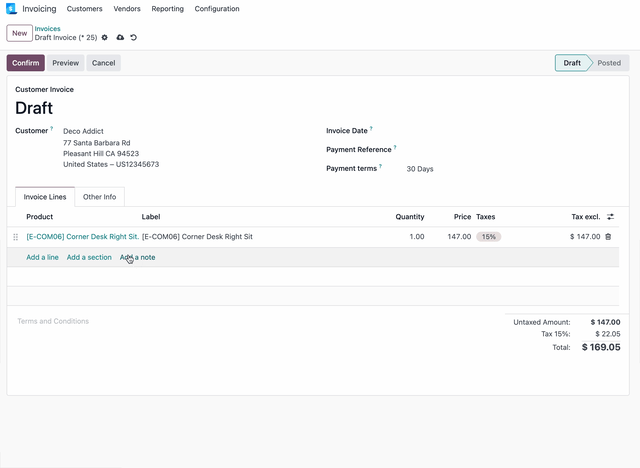The image size is (640, 468).
Task: Select the Draft status stage
Action: (572, 63)
